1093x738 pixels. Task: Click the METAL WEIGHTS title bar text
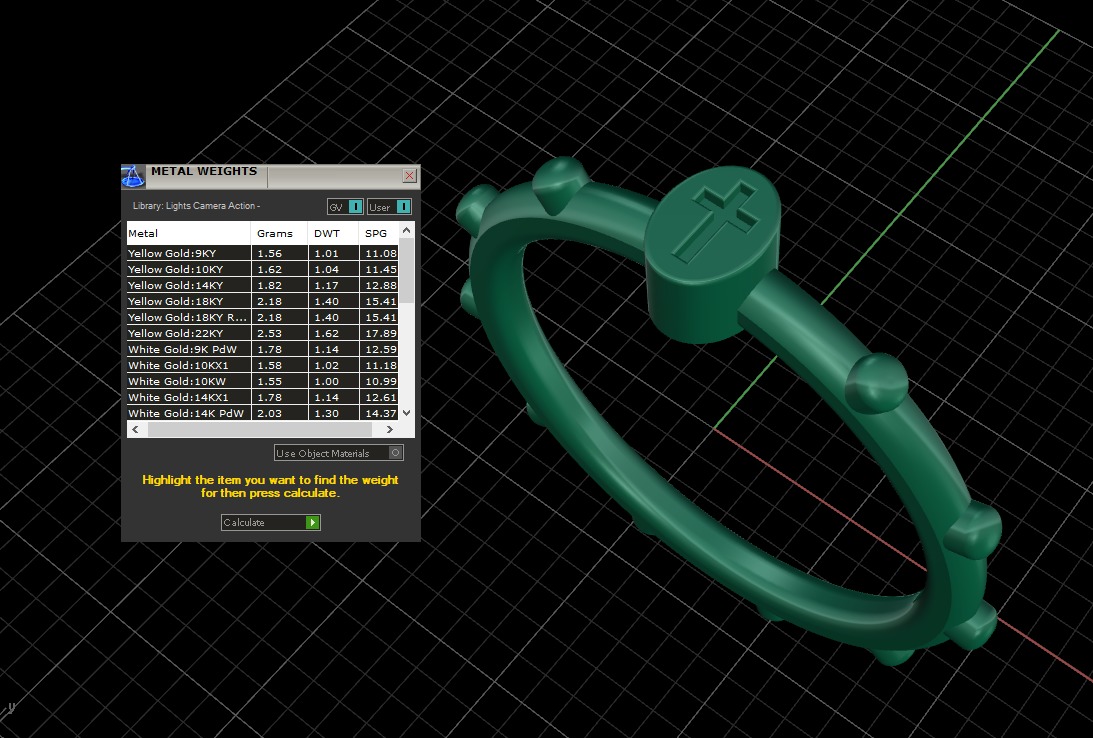(x=204, y=171)
